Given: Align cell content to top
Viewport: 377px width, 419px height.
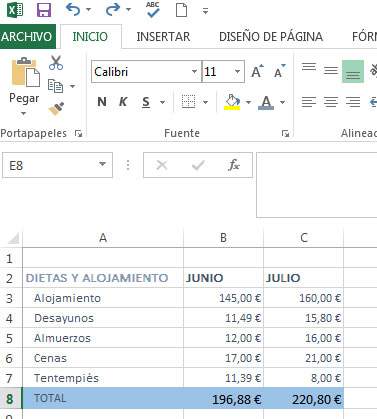Looking at the screenshot, I should click(x=309, y=67).
